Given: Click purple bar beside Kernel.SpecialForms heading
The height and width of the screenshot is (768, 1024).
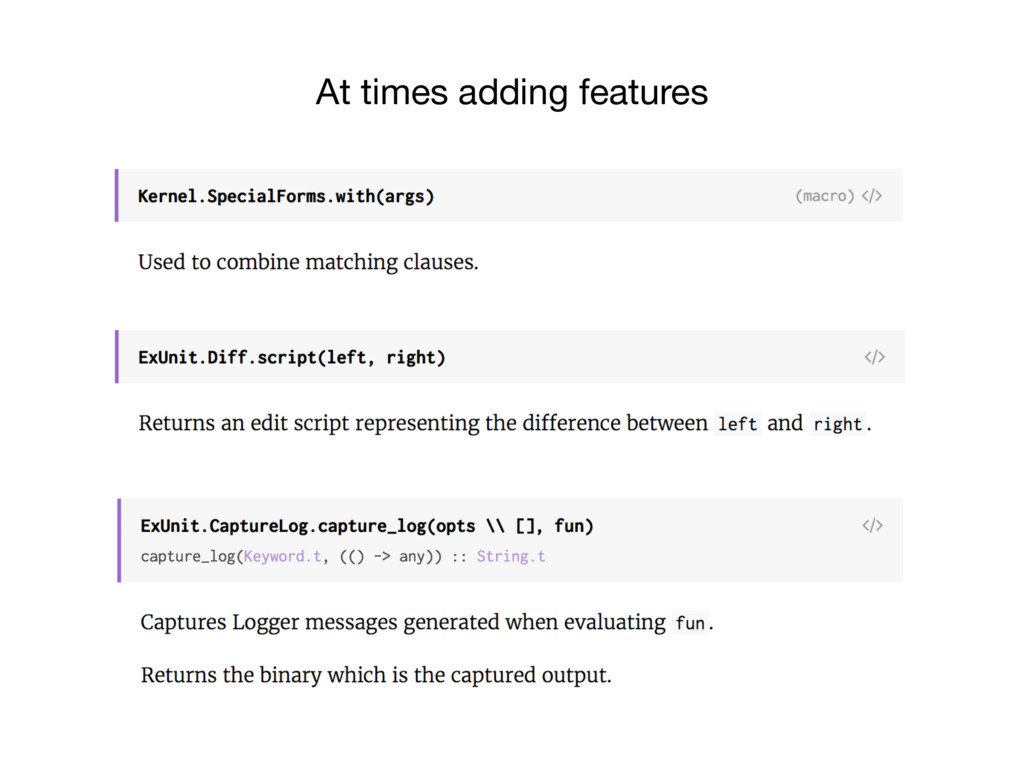Looking at the screenshot, I should click(x=117, y=195).
